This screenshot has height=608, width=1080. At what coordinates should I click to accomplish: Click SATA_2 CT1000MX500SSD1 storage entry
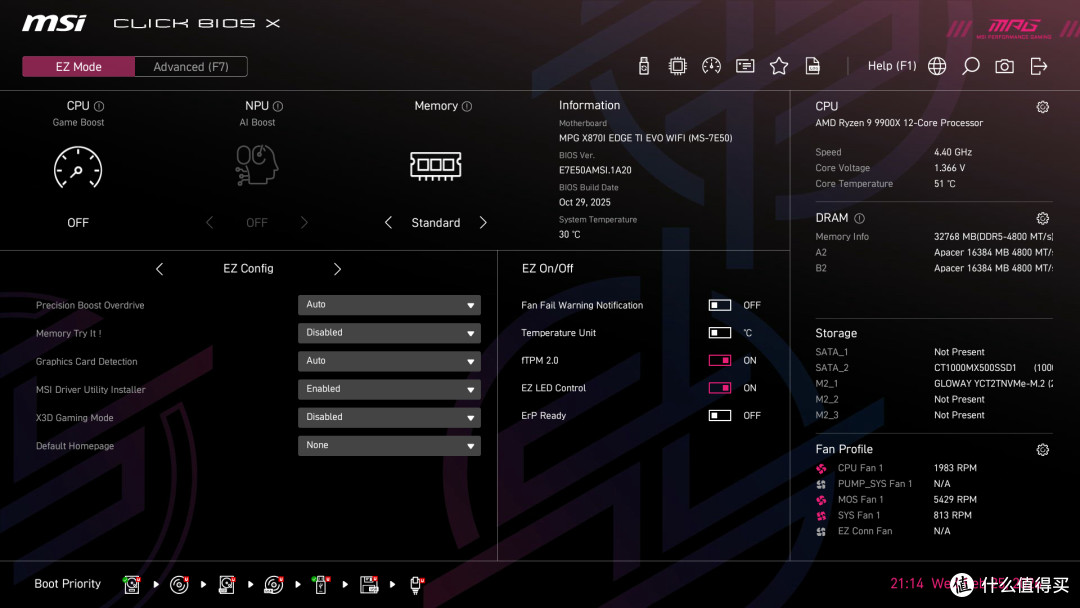coord(934,368)
